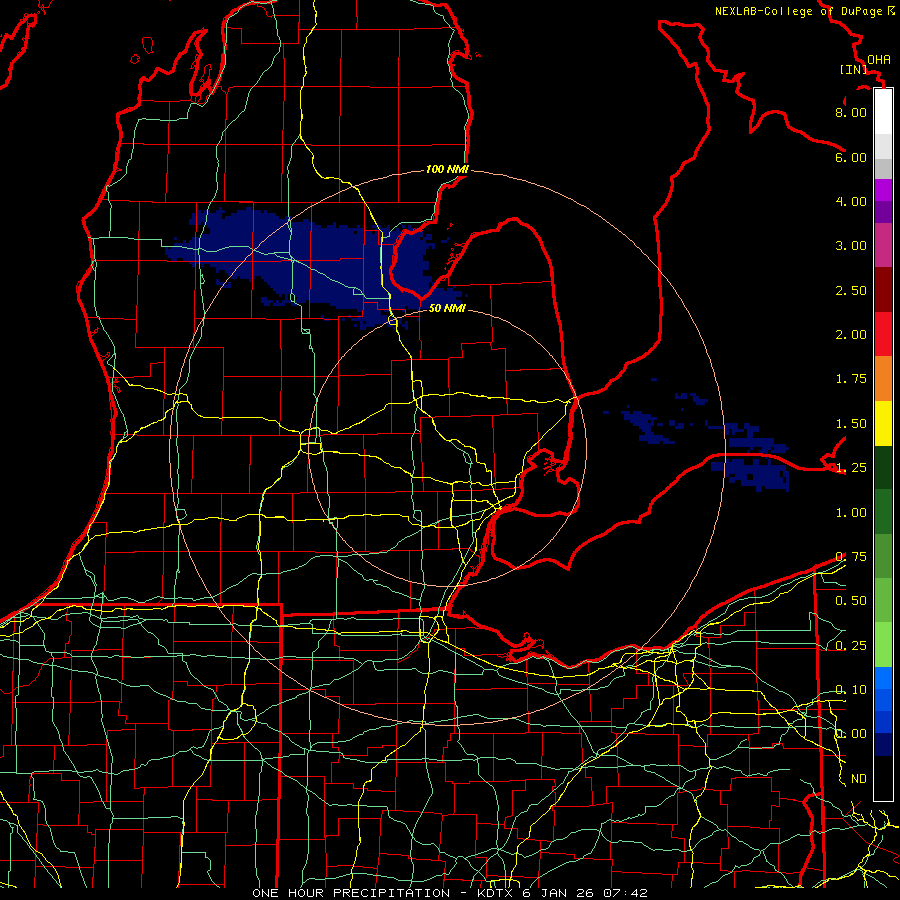
Task: Click the 0.50 legend value
Action: (x=851, y=601)
